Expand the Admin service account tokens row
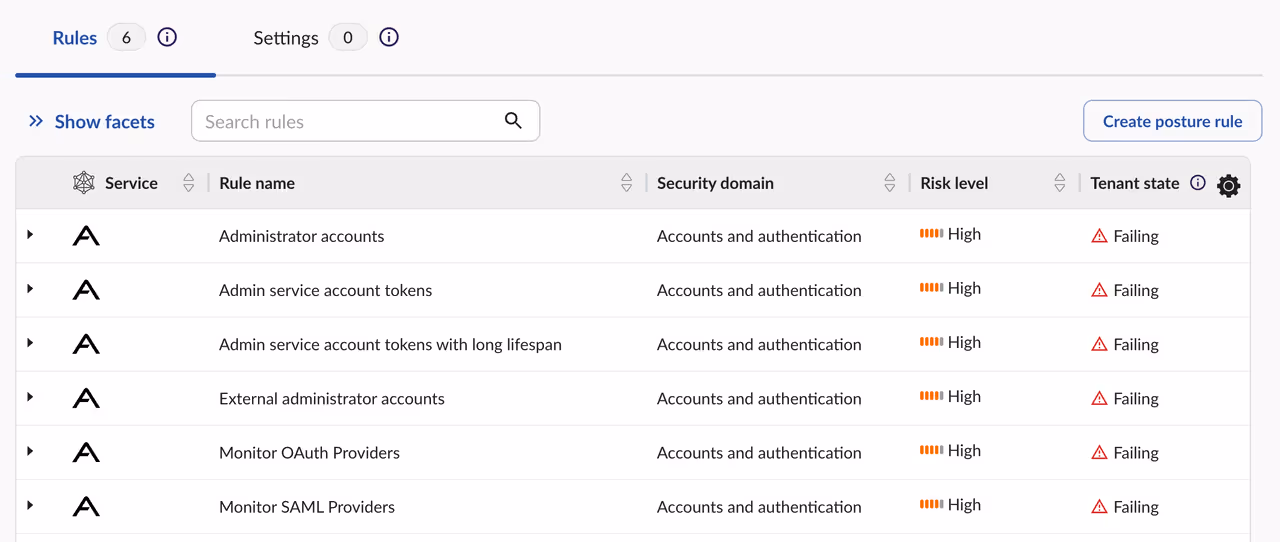 click(x=30, y=289)
